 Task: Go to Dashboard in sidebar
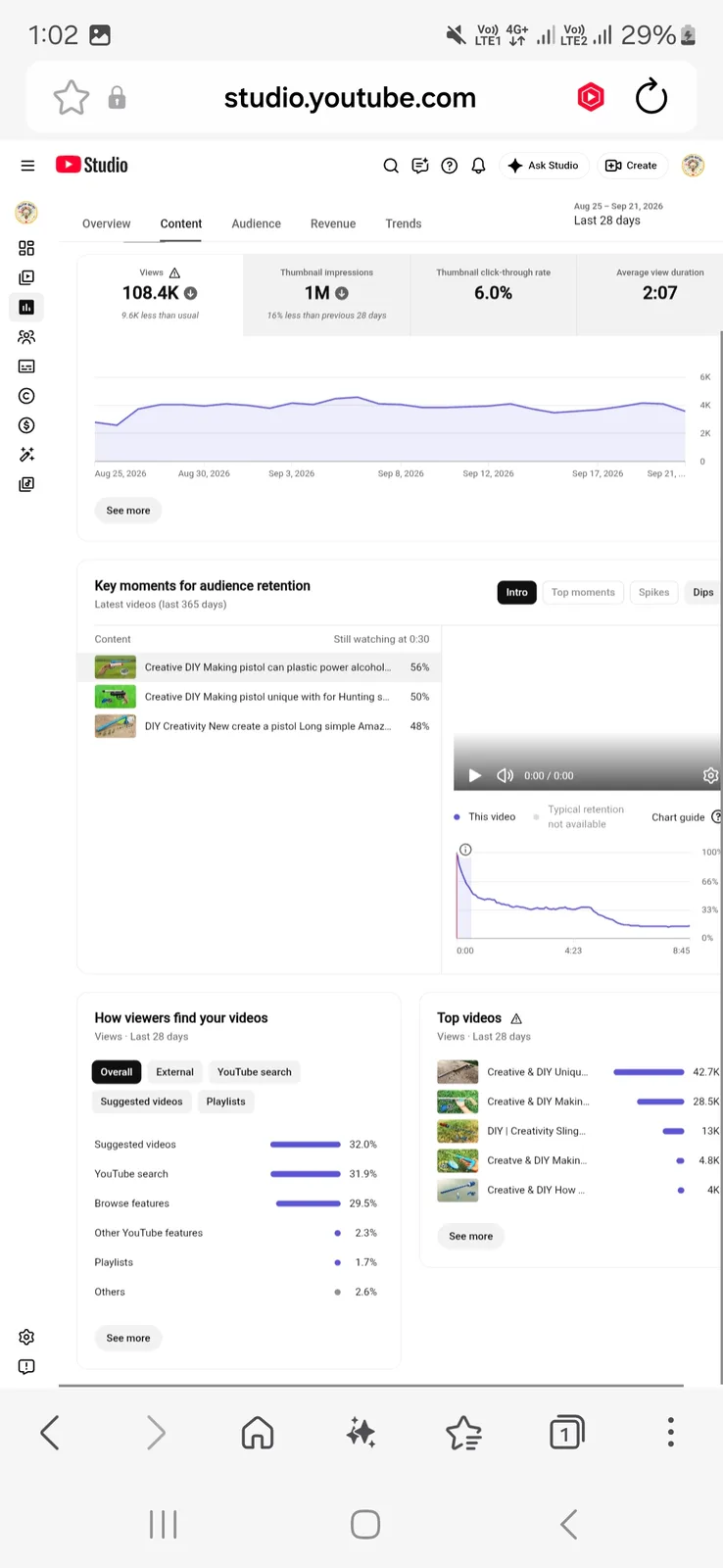[26, 248]
